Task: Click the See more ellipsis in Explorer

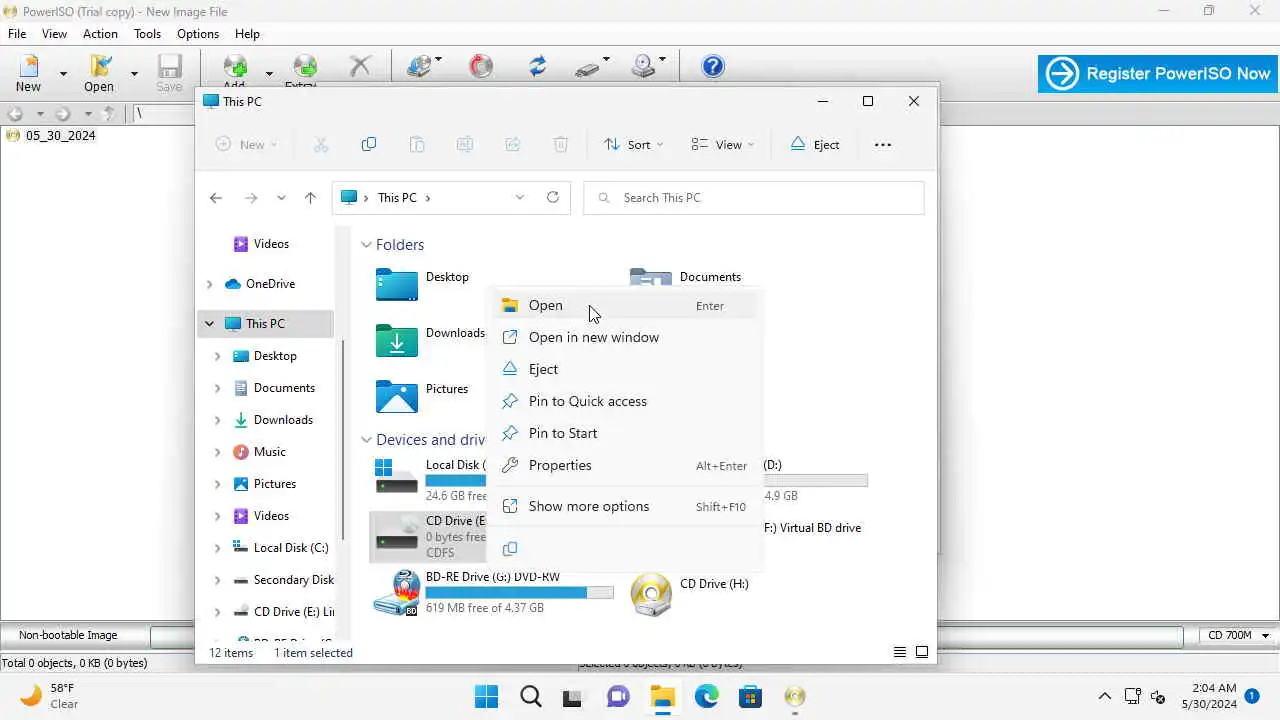Action: (883, 144)
